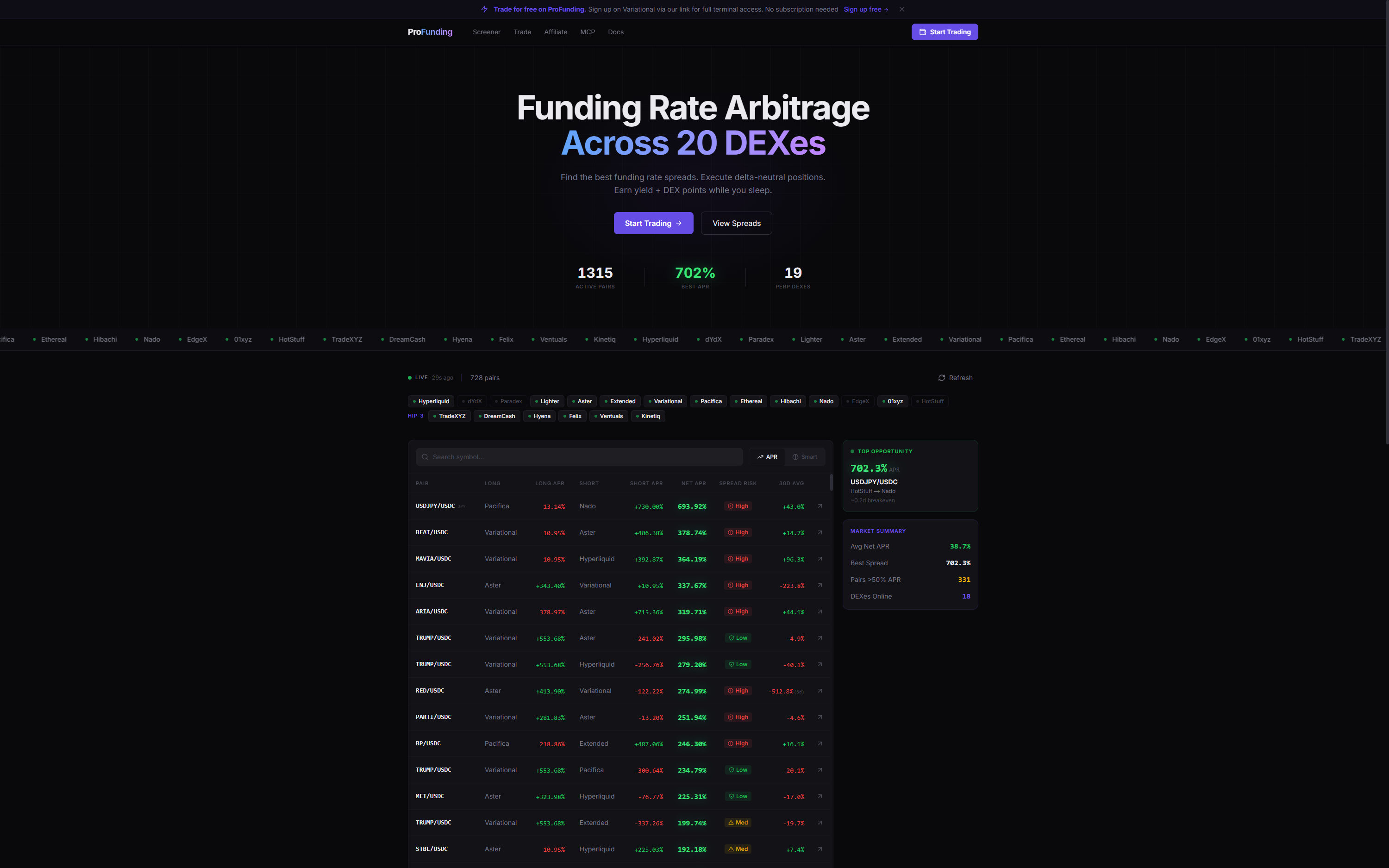Toggle the Hibachi filter chip
Image resolution: width=1389 pixels, height=868 pixels.
pos(788,401)
